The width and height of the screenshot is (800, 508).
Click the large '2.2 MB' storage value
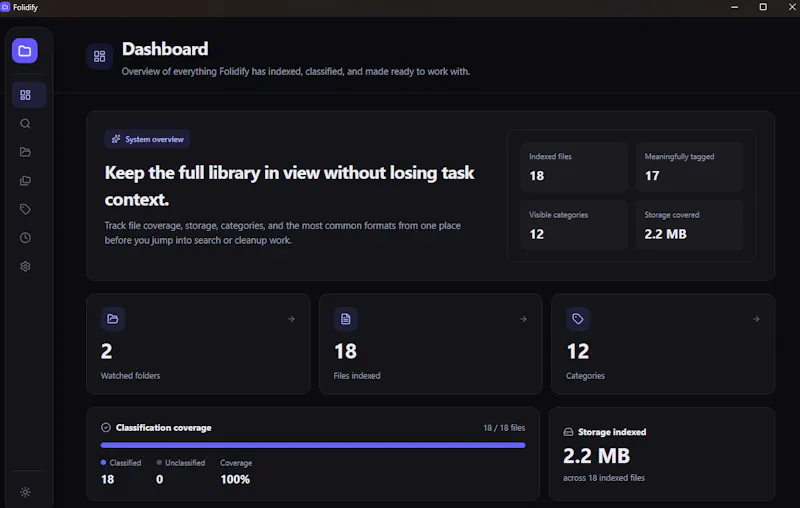[596, 456]
